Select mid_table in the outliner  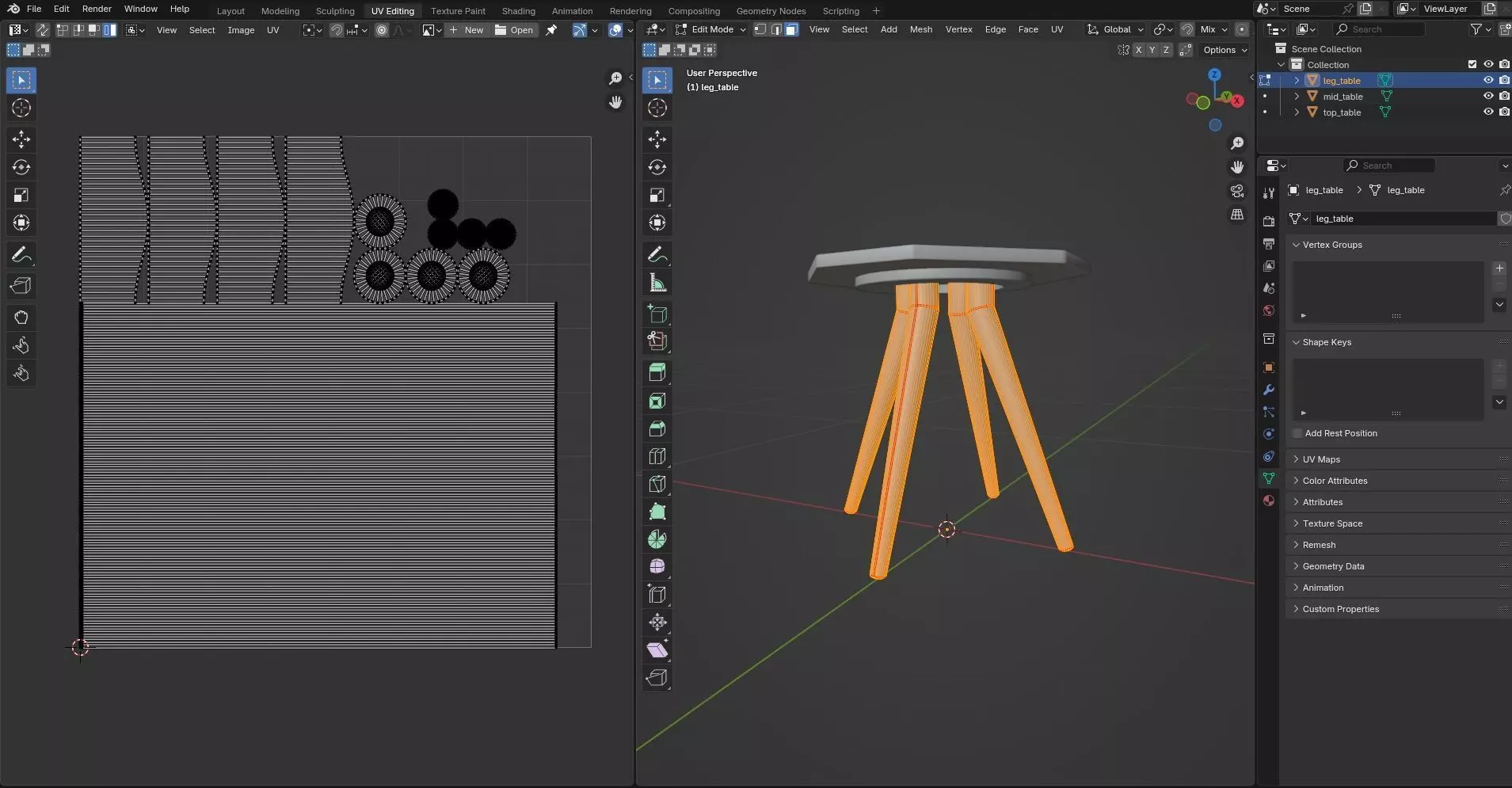pos(1343,97)
